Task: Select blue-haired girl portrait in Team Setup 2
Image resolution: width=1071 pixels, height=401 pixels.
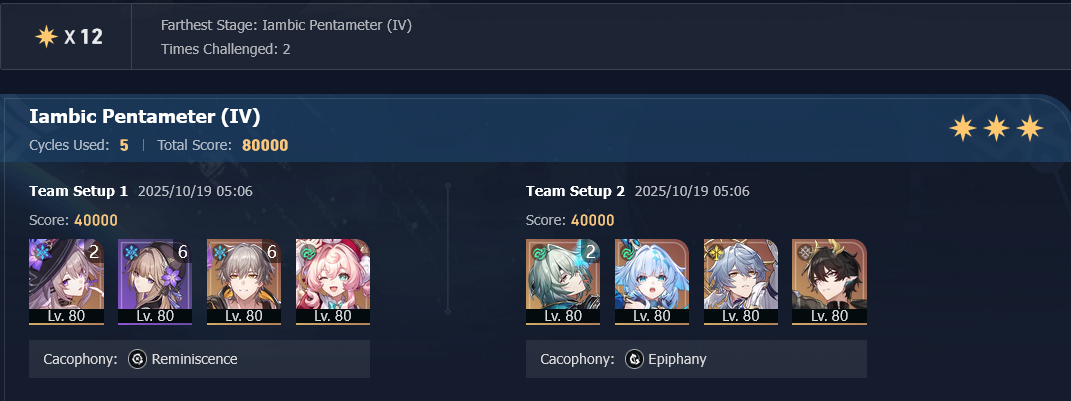Action: coord(652,281)
